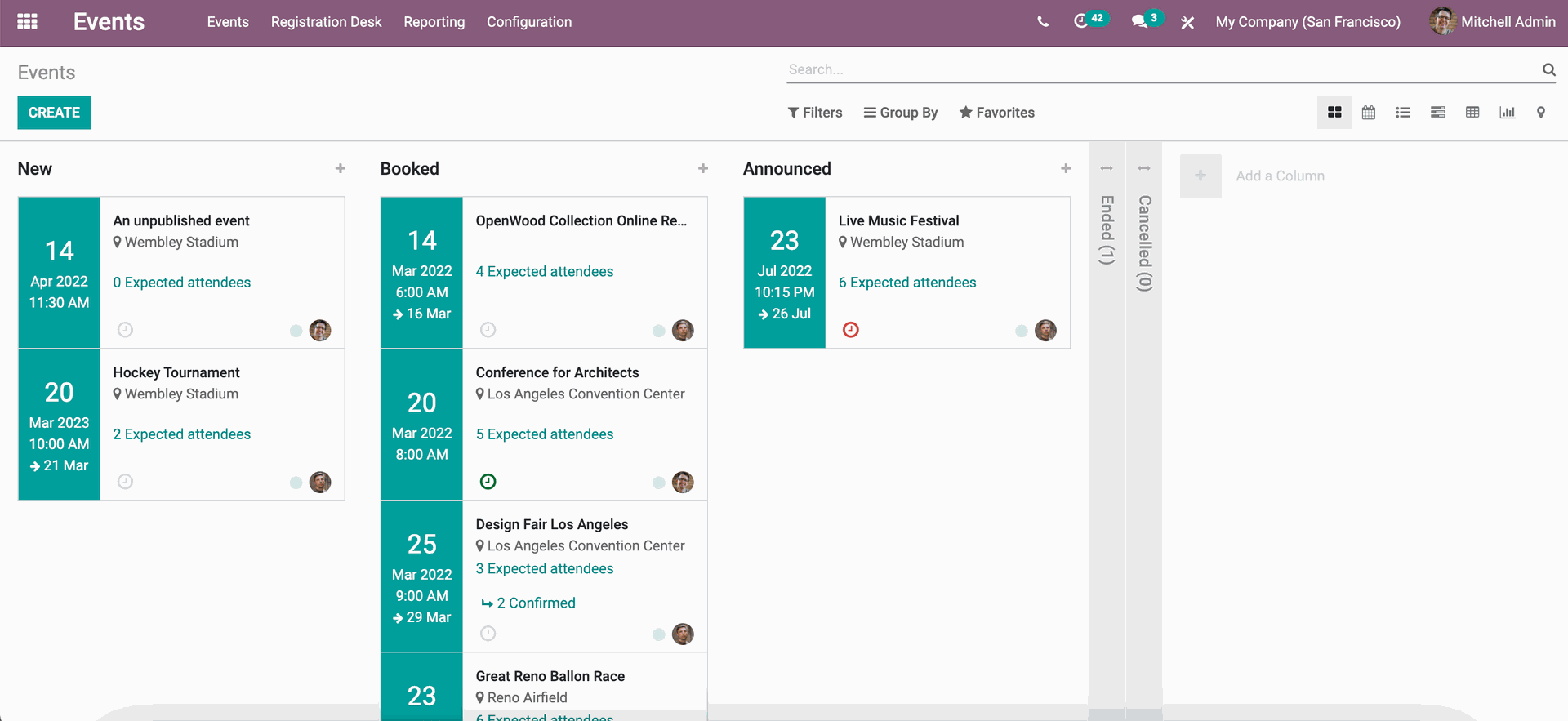
Task: Open the Live Music Festival card title
Action: tap(898, 220)
